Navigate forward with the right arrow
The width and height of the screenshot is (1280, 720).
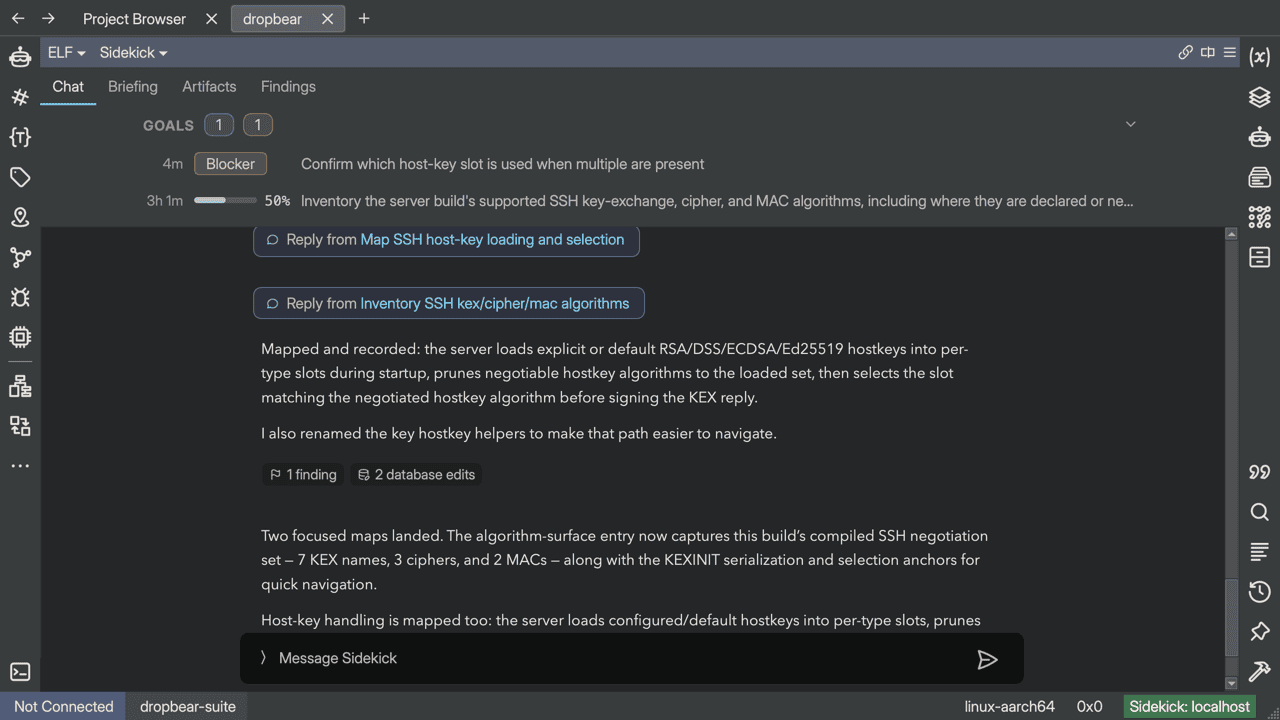pos(49,18)
